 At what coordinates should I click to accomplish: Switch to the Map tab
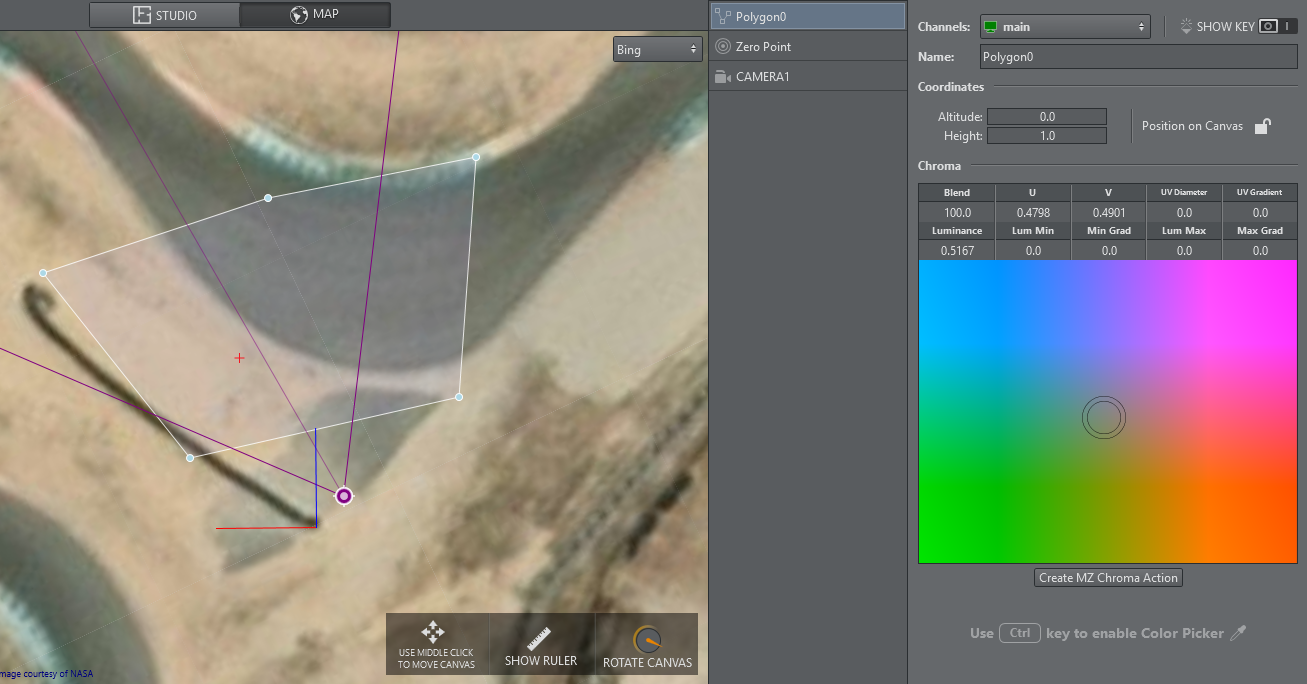(314, 15)
